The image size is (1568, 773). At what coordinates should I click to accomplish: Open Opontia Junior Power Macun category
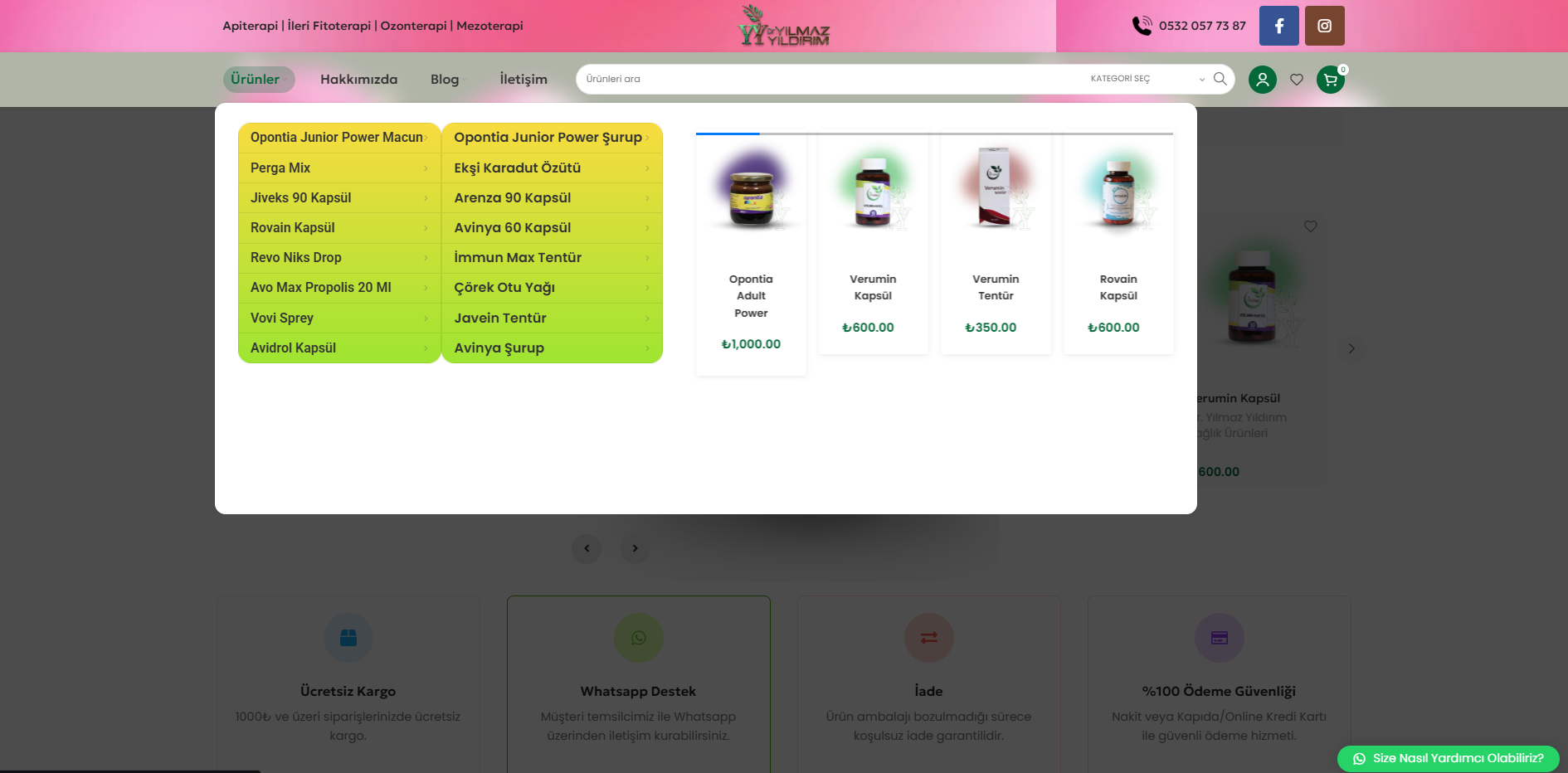pos(339,138)
